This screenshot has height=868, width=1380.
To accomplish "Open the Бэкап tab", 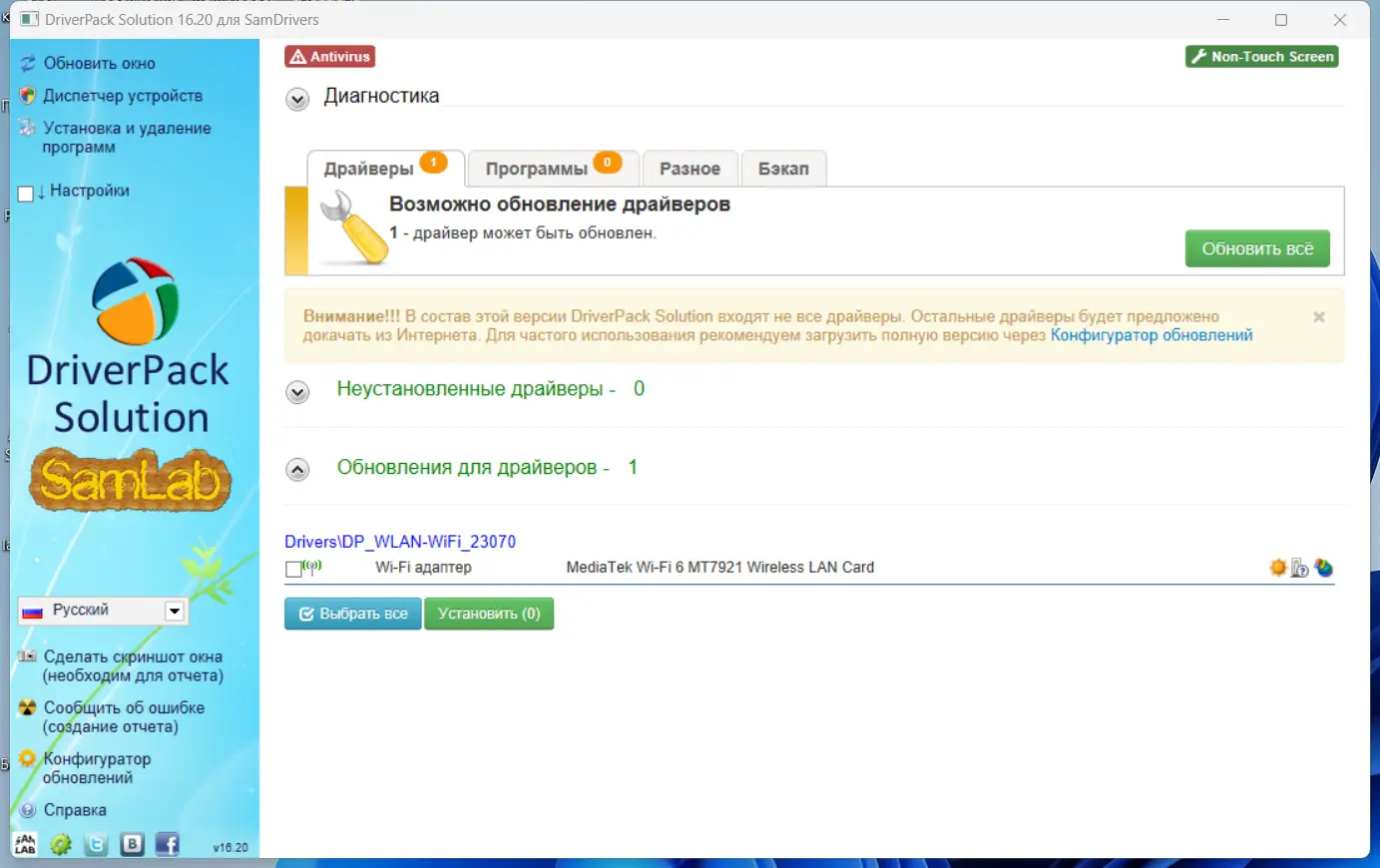I will pos(783,169).
